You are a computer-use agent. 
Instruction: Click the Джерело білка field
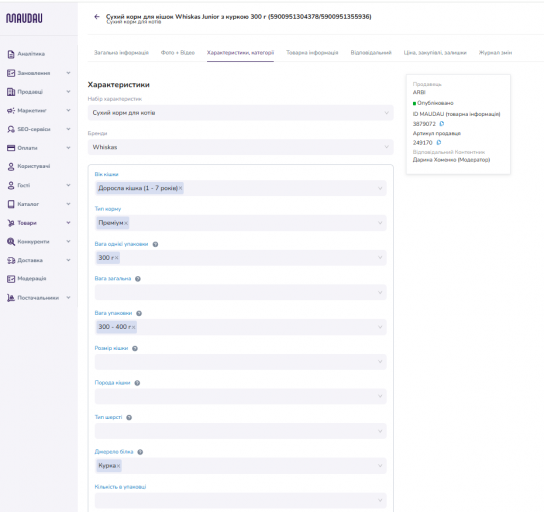point(240,466)
